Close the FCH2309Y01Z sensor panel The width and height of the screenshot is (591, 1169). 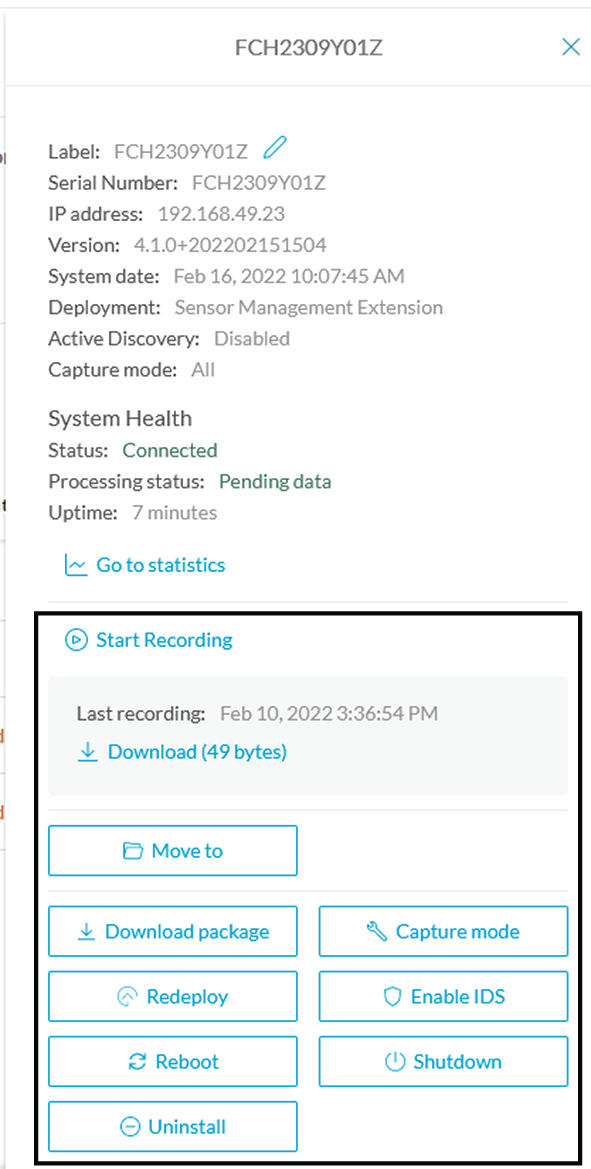(x=570, y=48)
